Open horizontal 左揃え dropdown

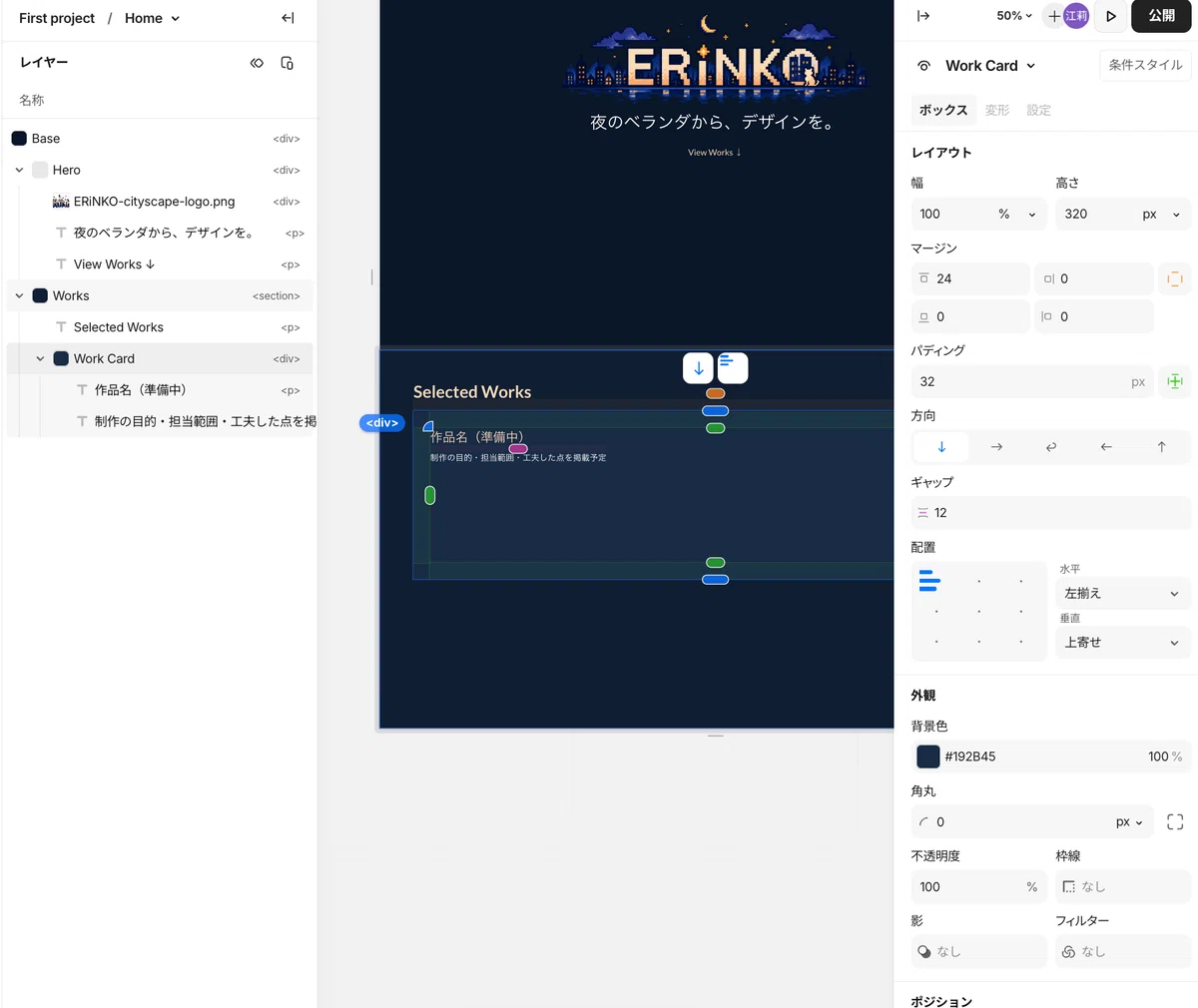pos(1122,593)
